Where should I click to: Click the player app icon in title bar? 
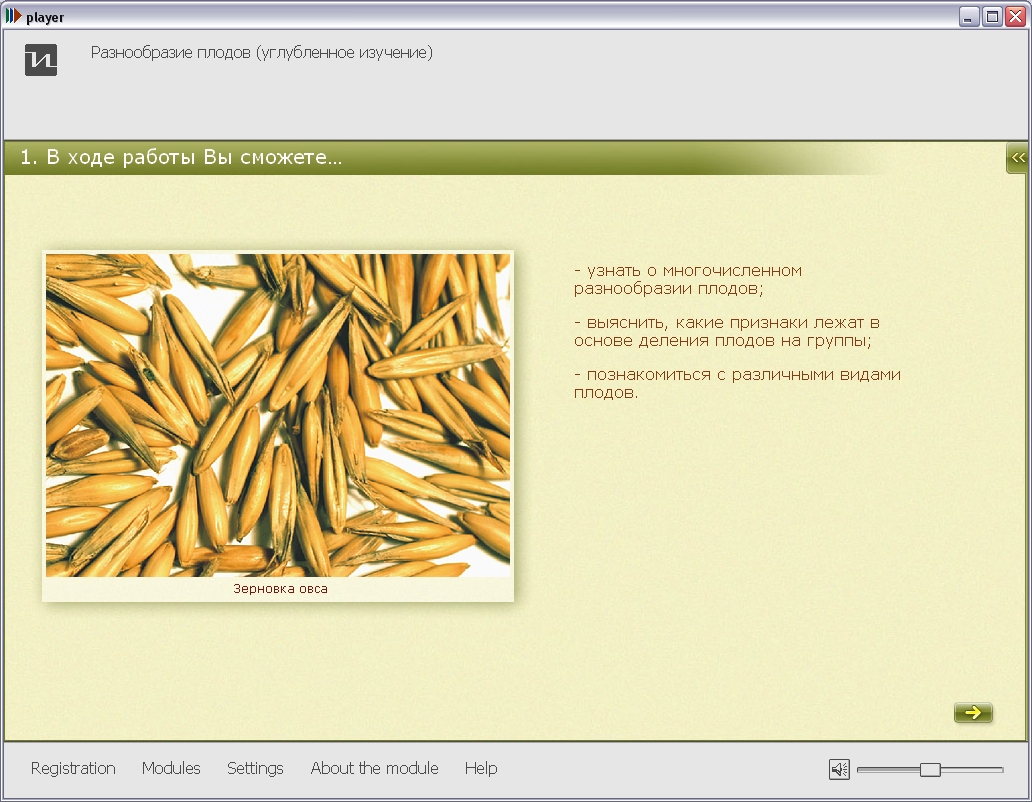13,16
